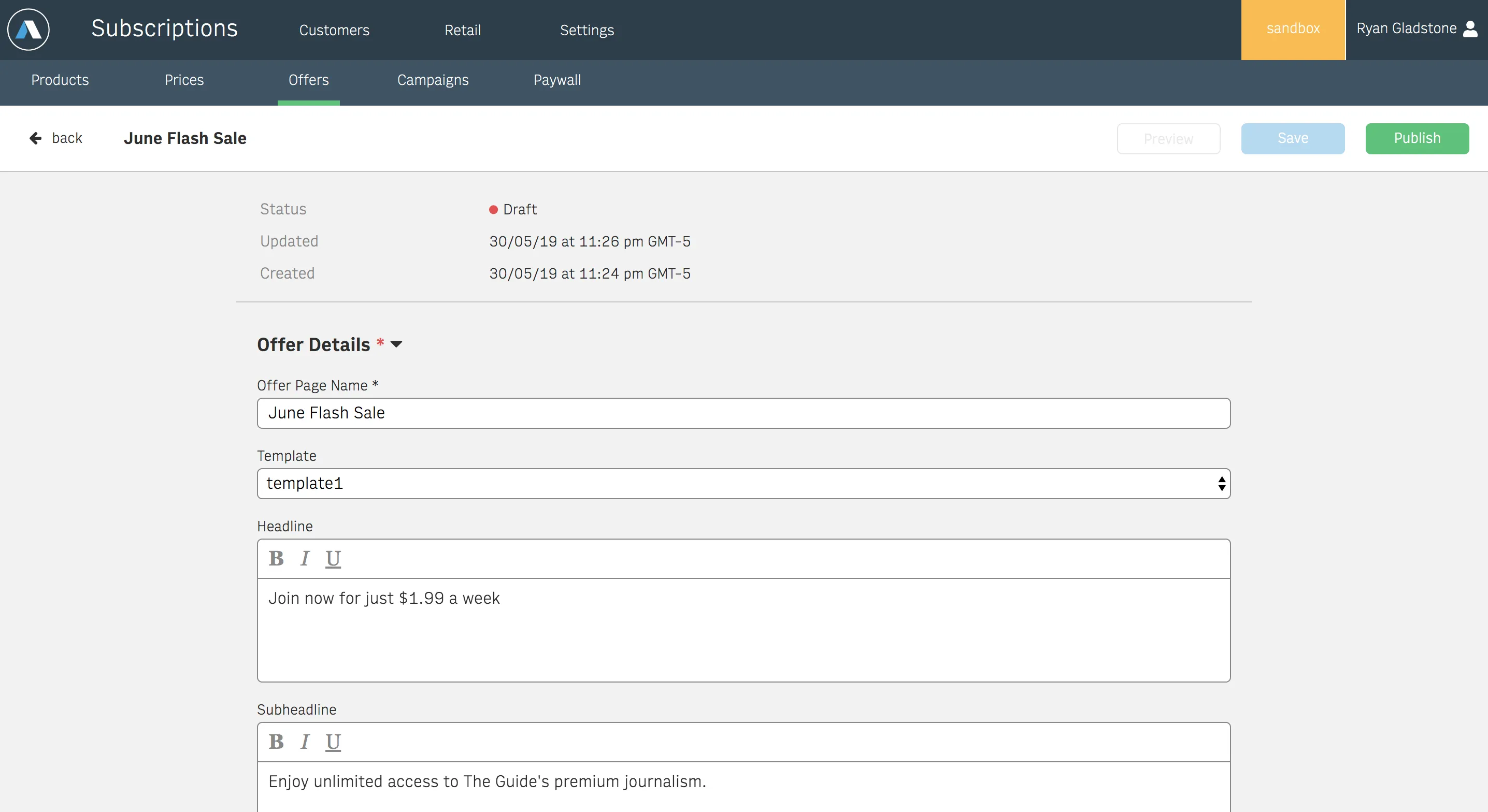1488x812 pixels.
Task: Click the Offer Page Name input field
Action: (x=744, y=411)
